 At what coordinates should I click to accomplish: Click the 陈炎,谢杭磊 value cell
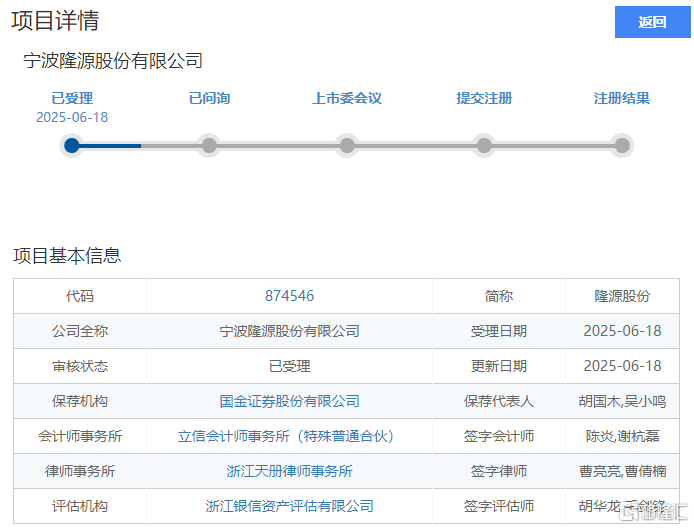click(622, 436)
